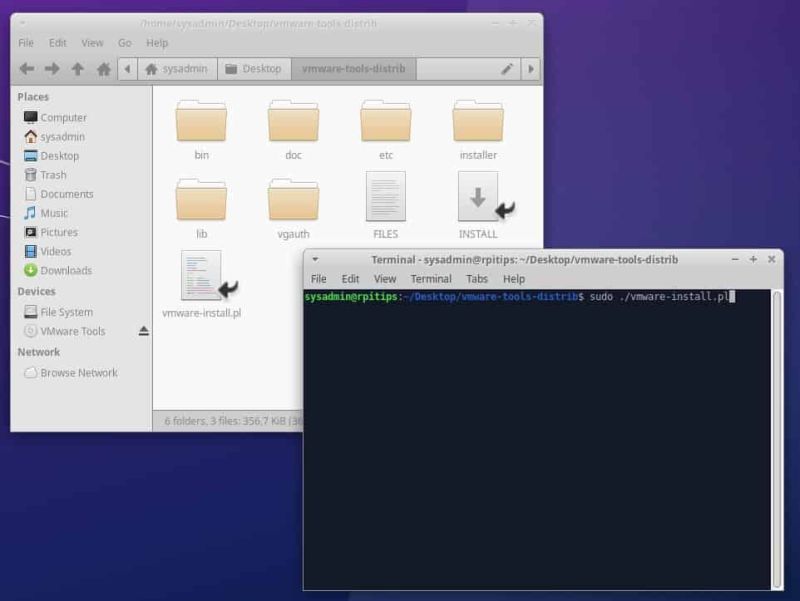800x601 pixels.
Task: Click the Home icon in toolbar
Action: tap(104, 69)
